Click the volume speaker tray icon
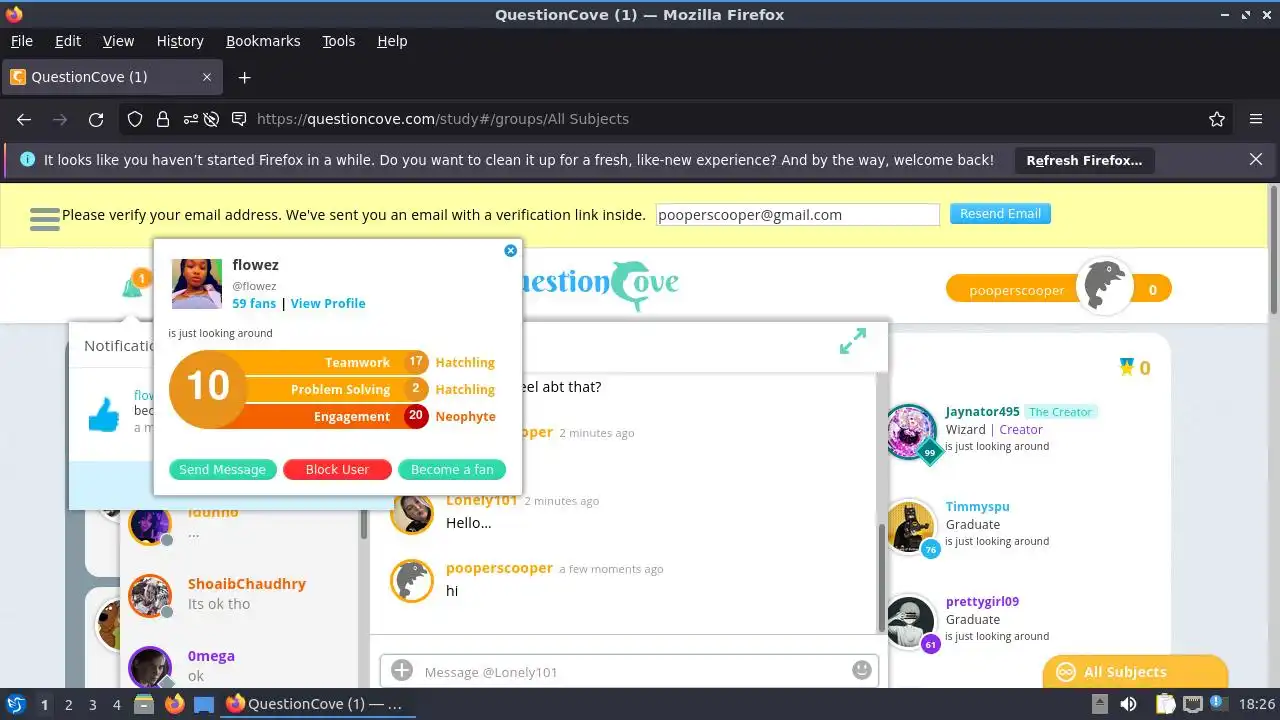1280x720 pixels. [1129, 704]
